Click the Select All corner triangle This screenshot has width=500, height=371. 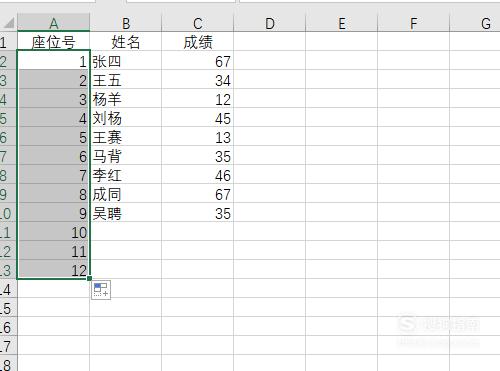(9, 23)
